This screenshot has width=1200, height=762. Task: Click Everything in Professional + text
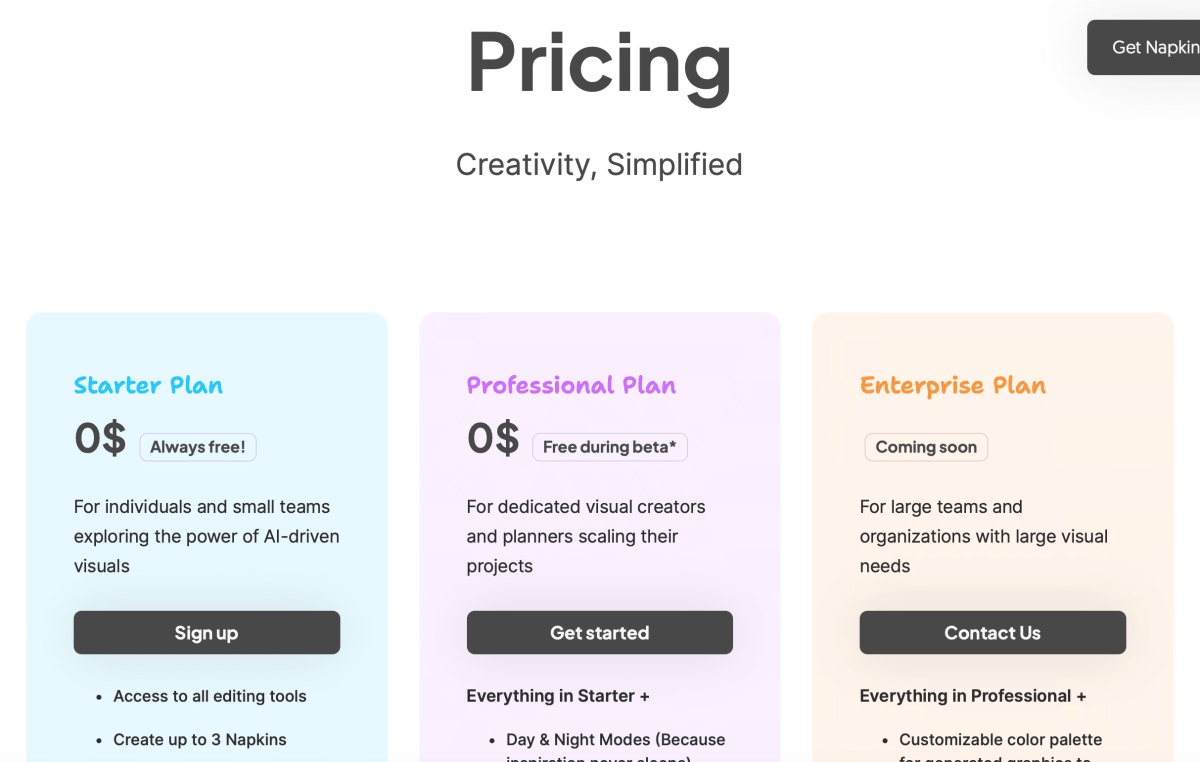(x=972, y=696)
